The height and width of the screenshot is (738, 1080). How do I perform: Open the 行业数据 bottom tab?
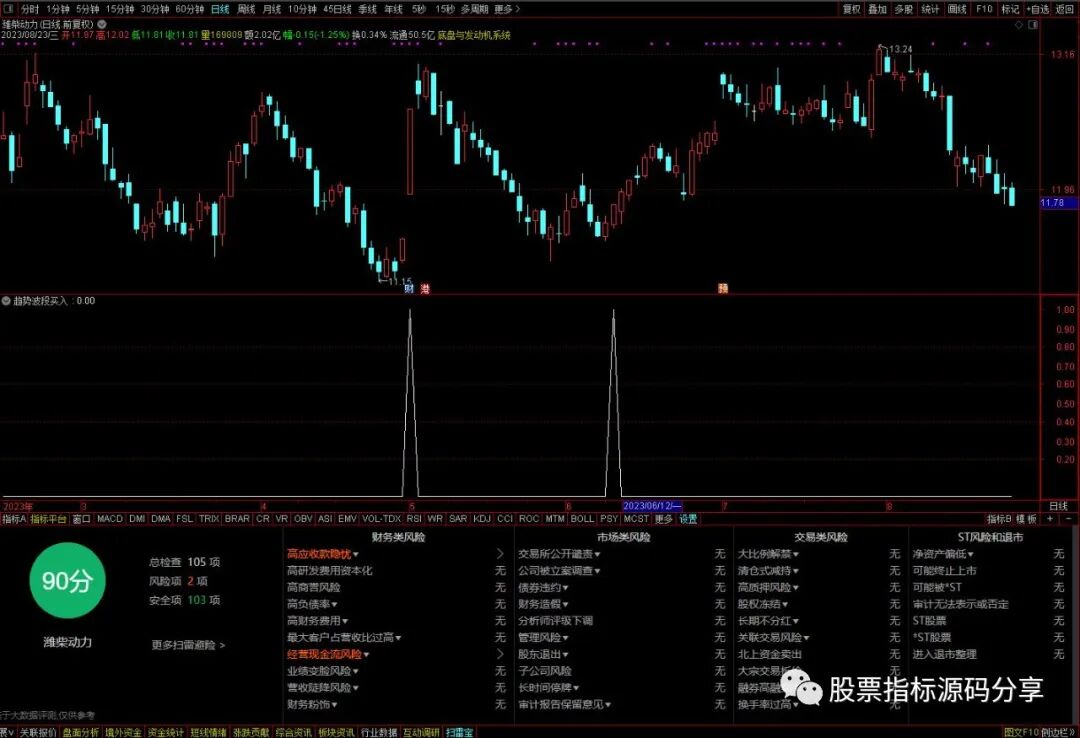pyautogui.click(x=380, y=732)
